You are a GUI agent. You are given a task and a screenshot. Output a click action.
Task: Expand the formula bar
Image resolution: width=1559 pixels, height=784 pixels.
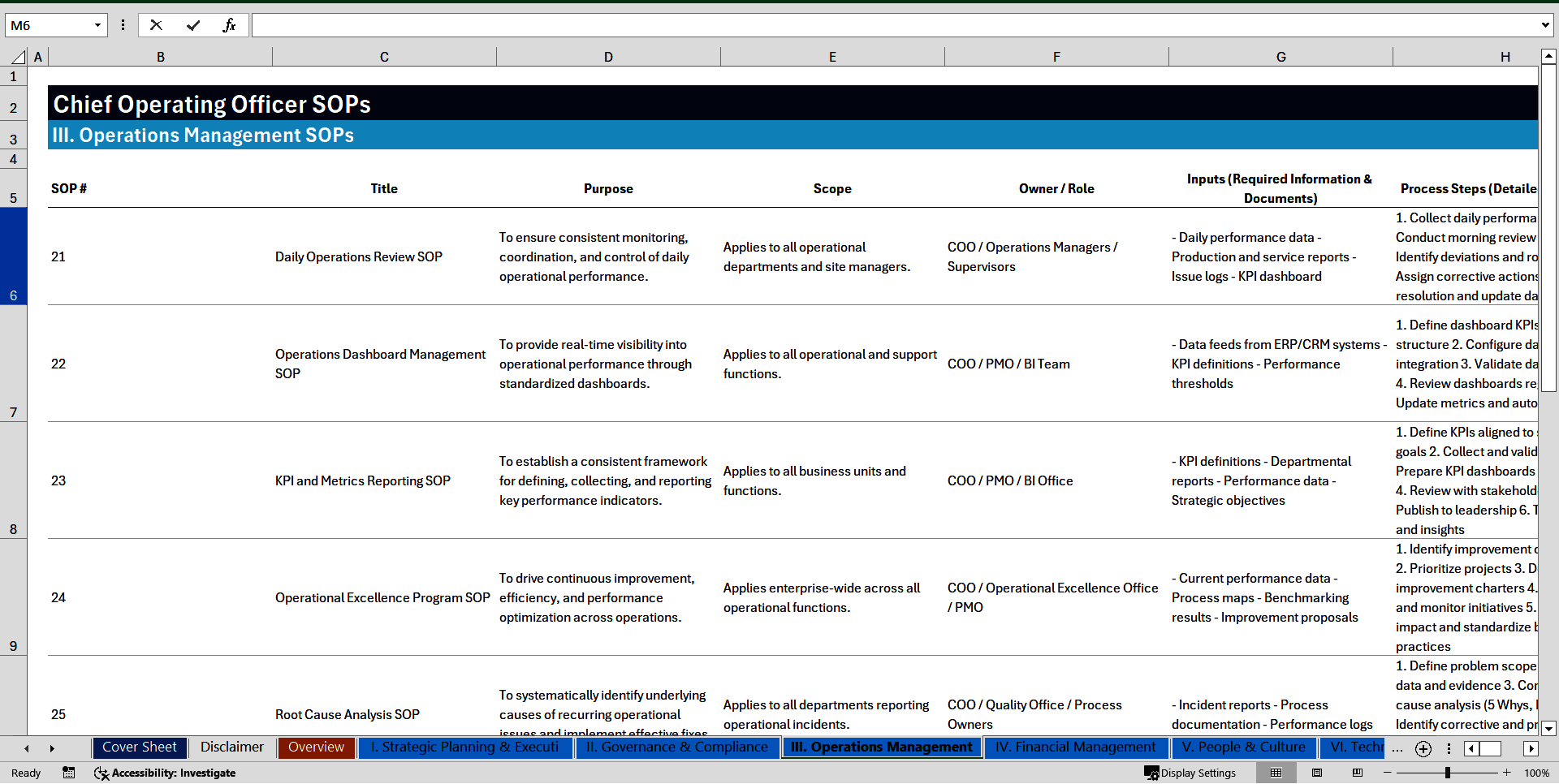pyautogui.click(x=1544, y=25)
